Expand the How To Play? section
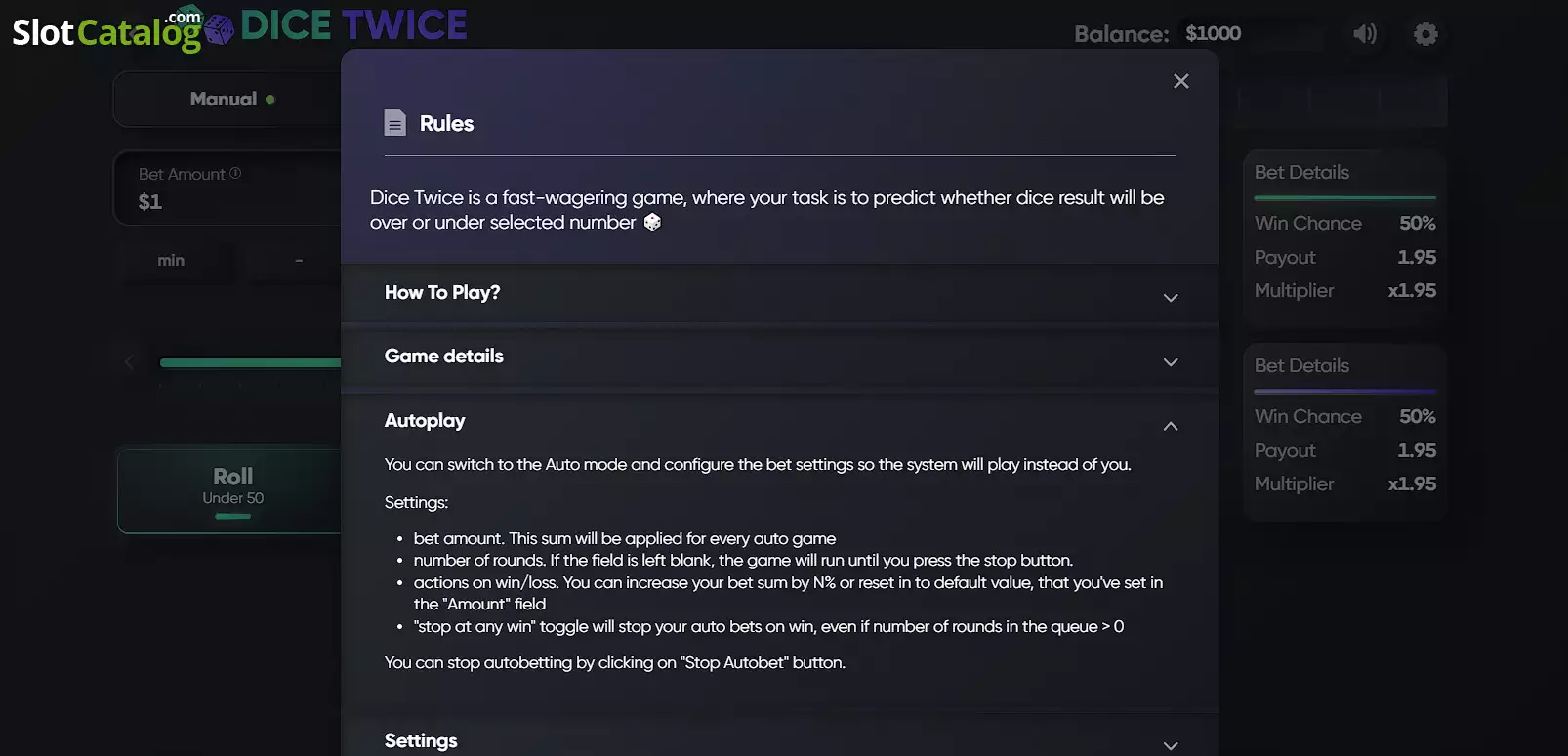1568x756 pixels. 779,293
